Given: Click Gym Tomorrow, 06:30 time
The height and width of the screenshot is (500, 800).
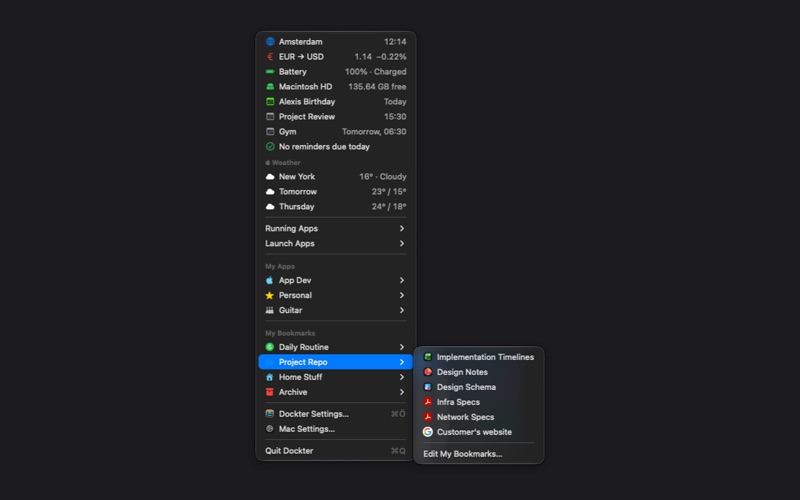Looking at the screenshot, I should click(x=374, y=132).
